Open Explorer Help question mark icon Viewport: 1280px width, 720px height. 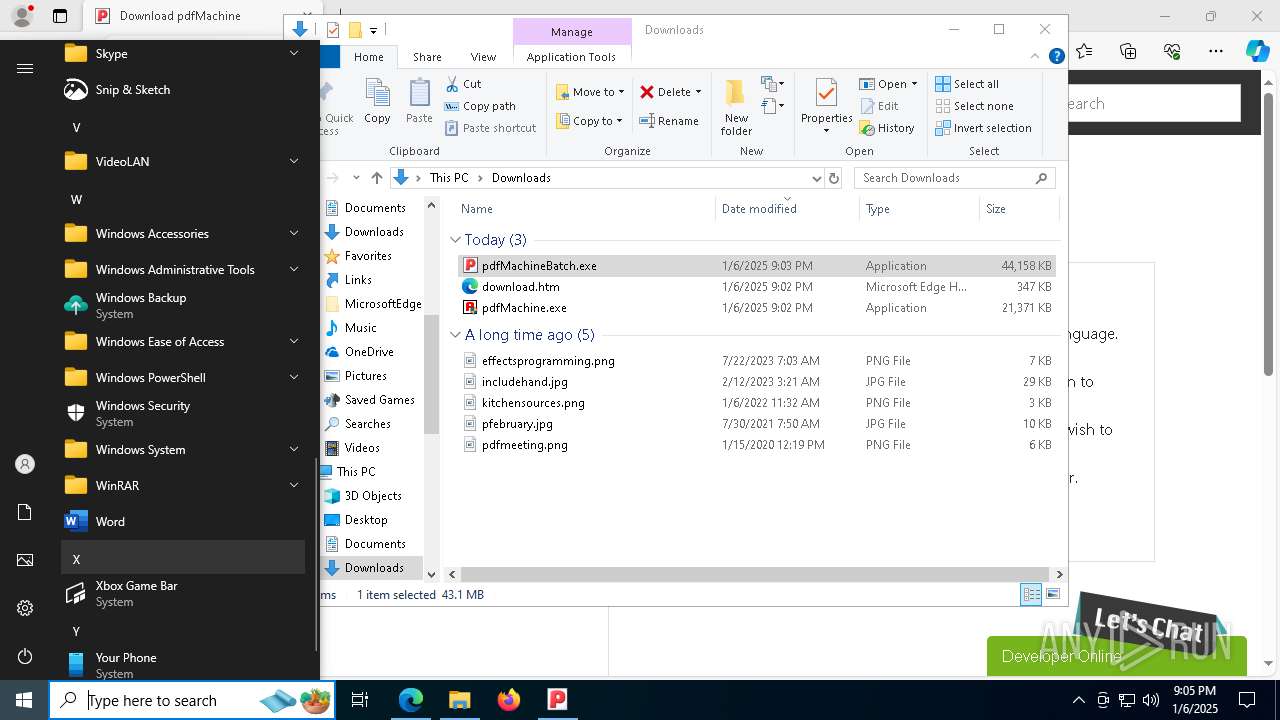point(1056,57)
